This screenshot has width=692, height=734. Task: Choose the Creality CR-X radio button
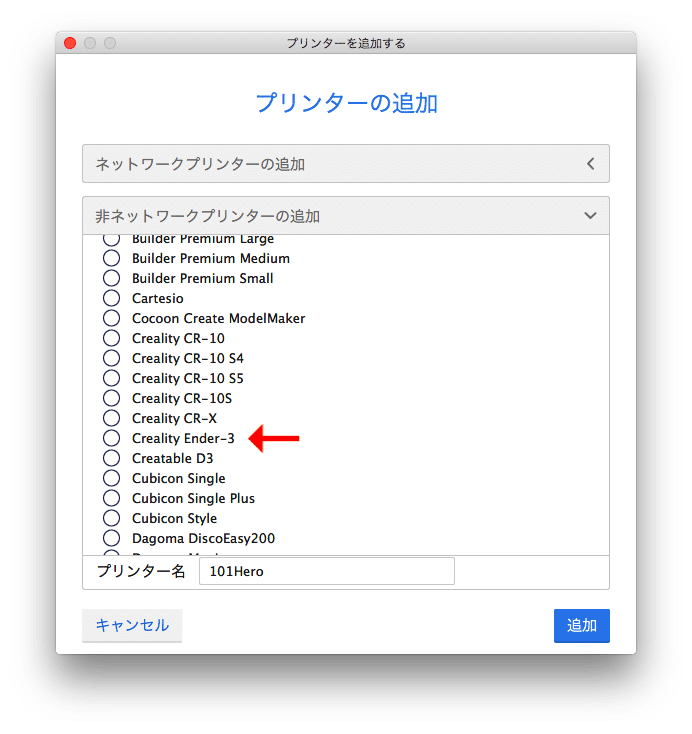112,418
